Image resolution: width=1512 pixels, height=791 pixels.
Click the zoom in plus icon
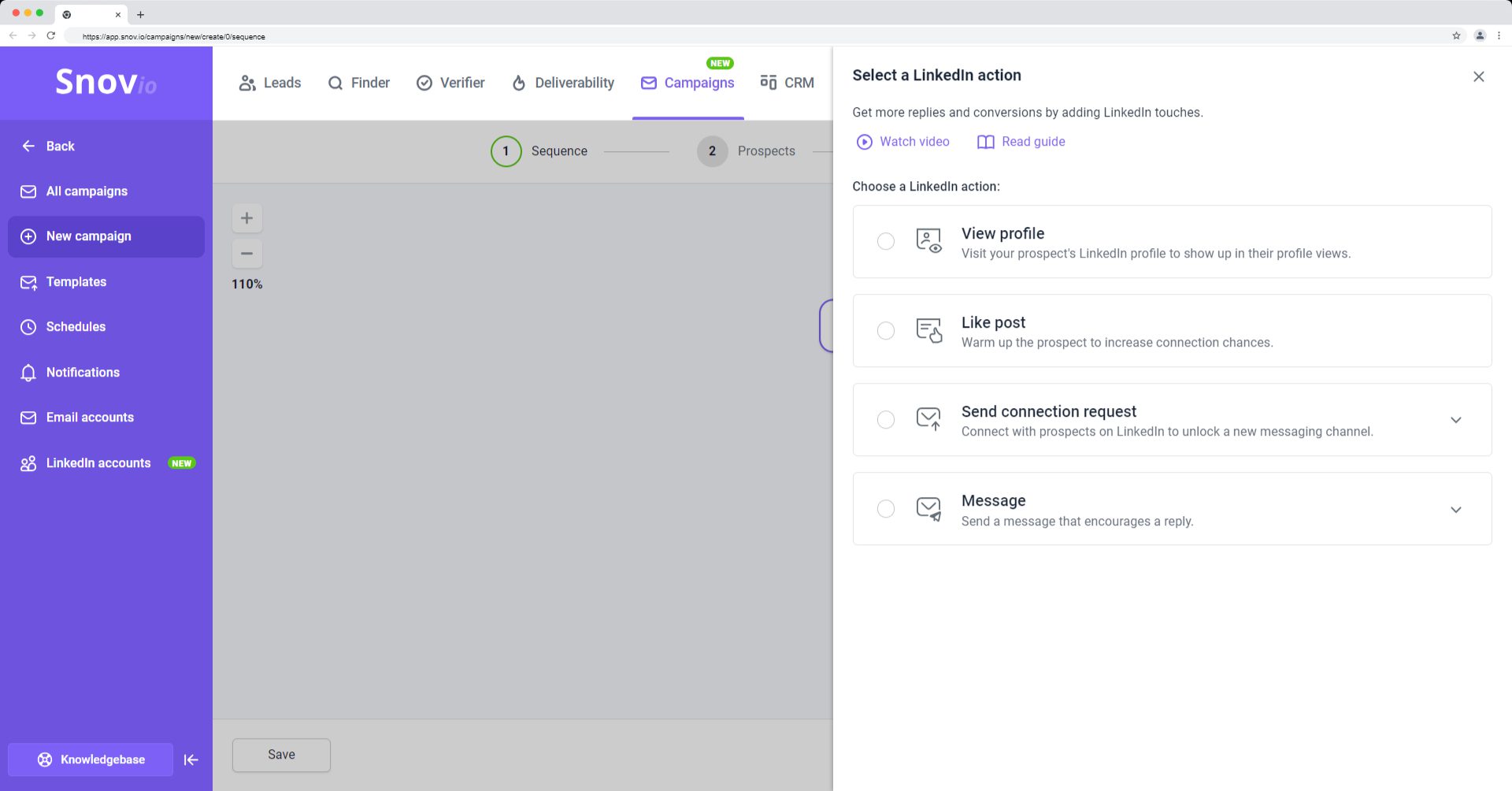246,218
